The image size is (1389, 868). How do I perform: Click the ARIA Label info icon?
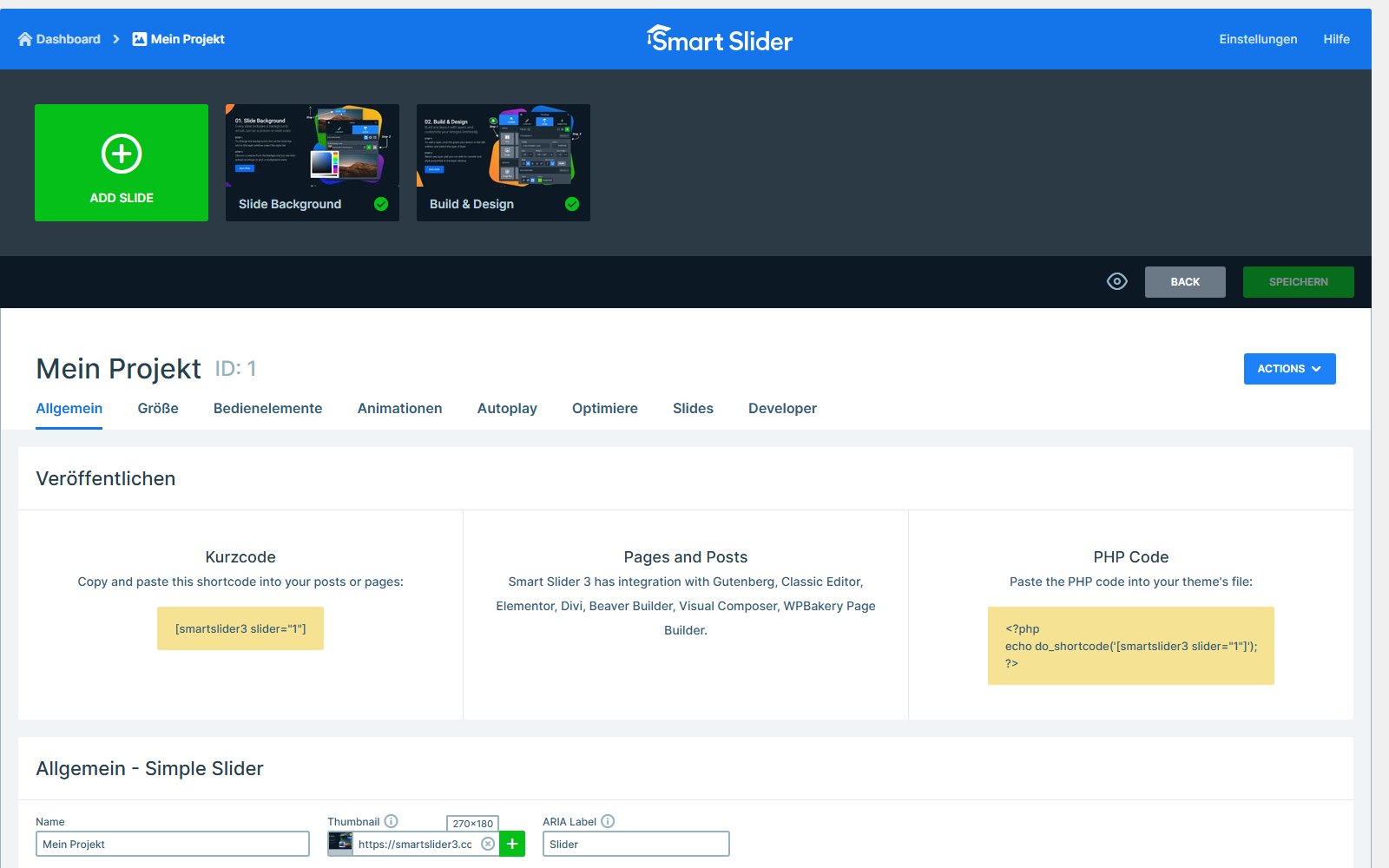click(x=608, y=821)
